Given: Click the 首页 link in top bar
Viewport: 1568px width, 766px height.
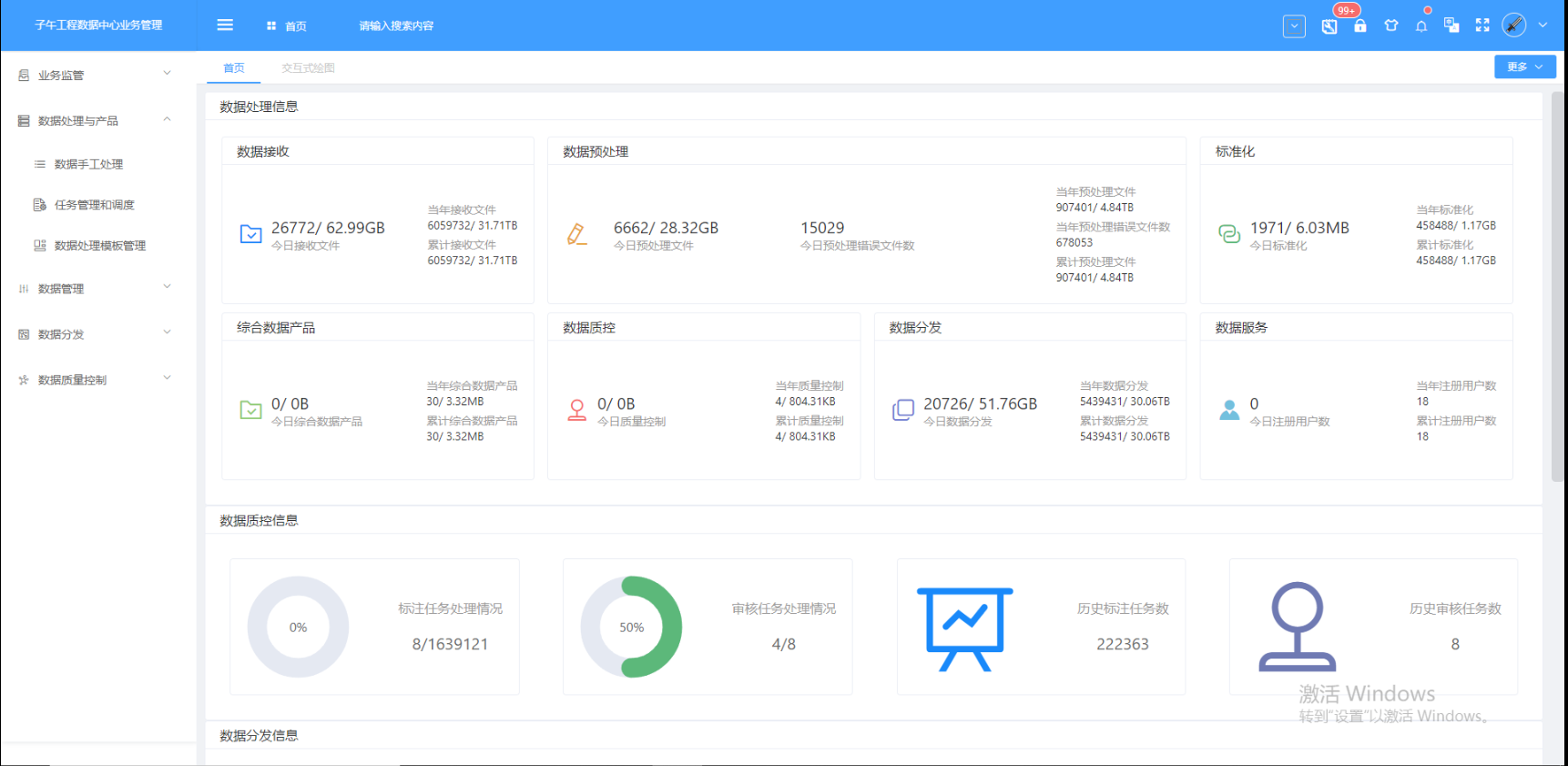Looking at the screenshot, I should click(287, 26).
